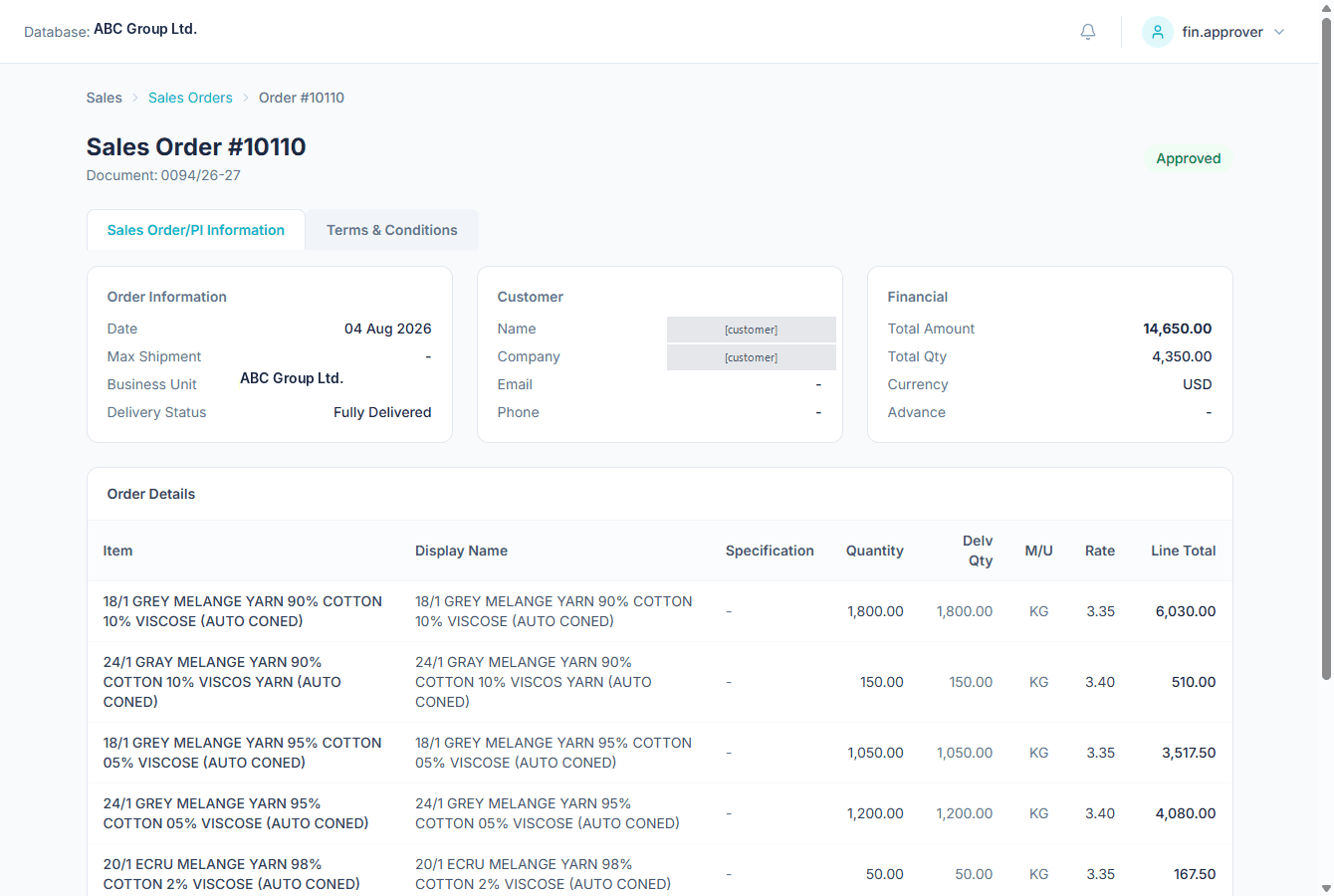Click the Delv Qty column header
This screenshot has width=1334, height=896.
click(979, 551)
